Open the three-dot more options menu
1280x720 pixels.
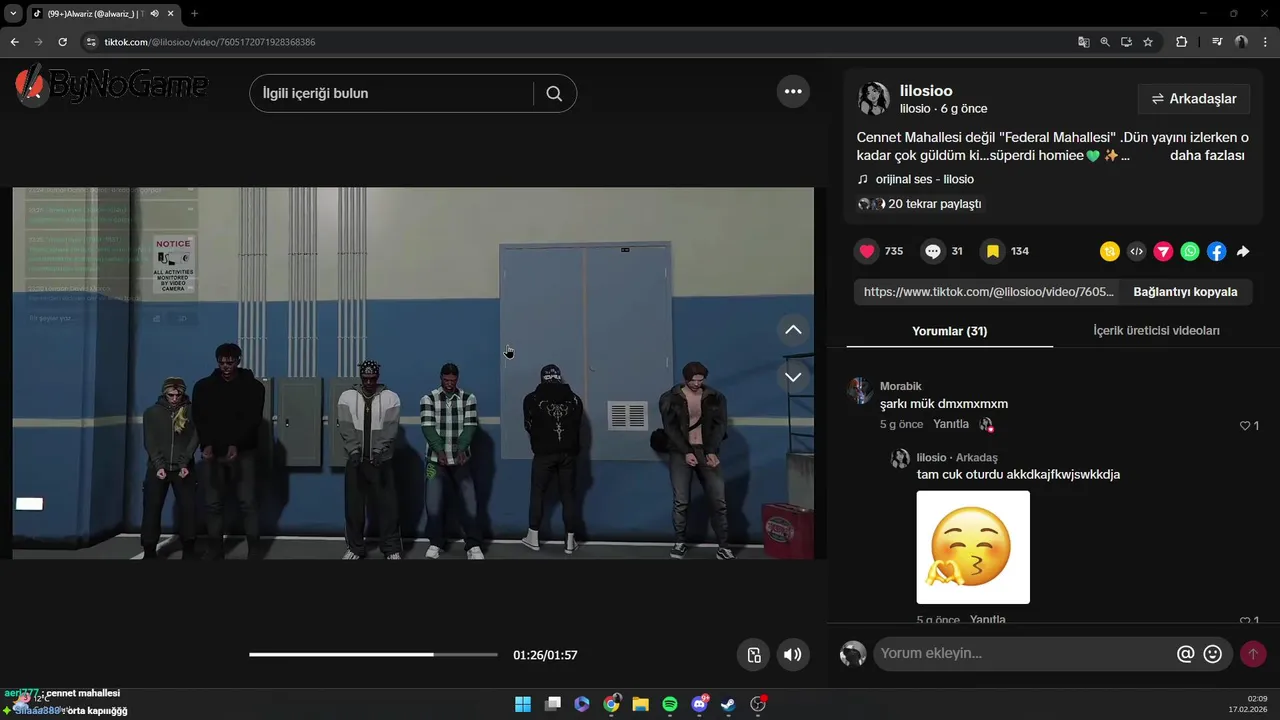tap(793, 91)
